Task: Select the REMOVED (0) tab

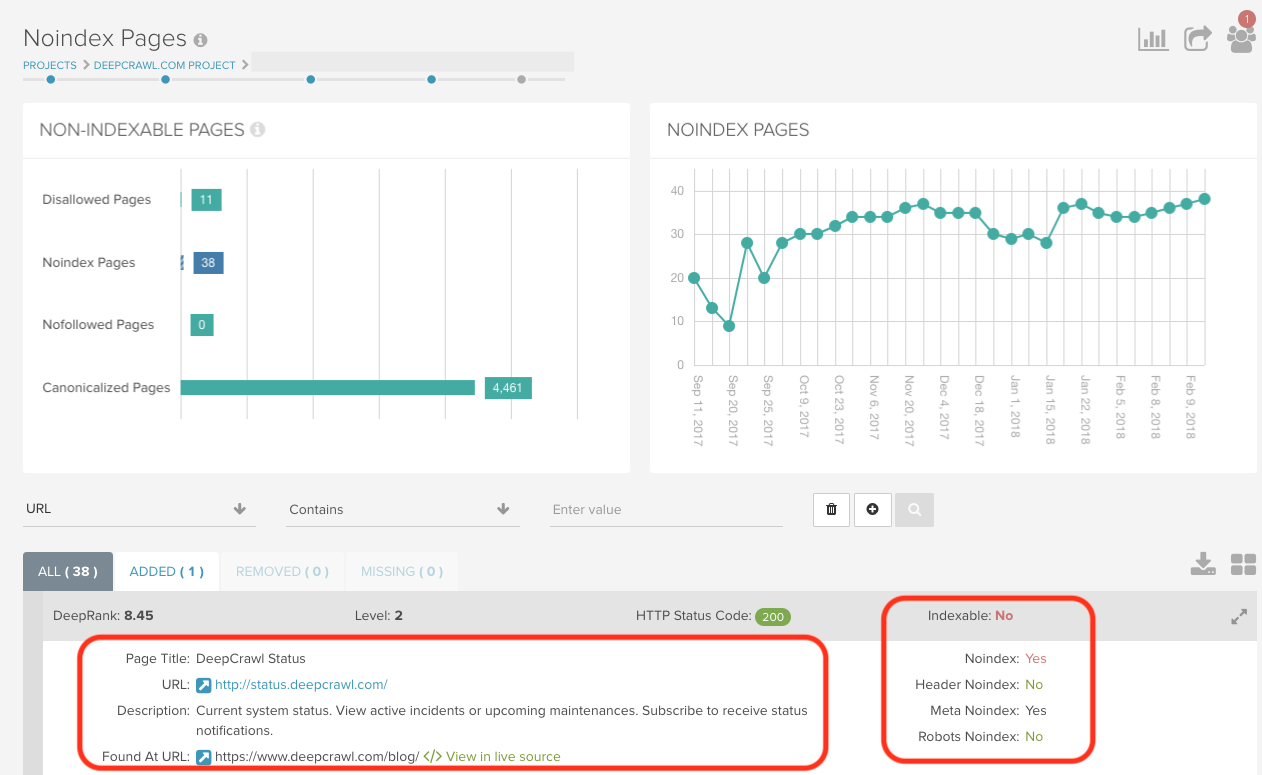Action: pos(283,572)
